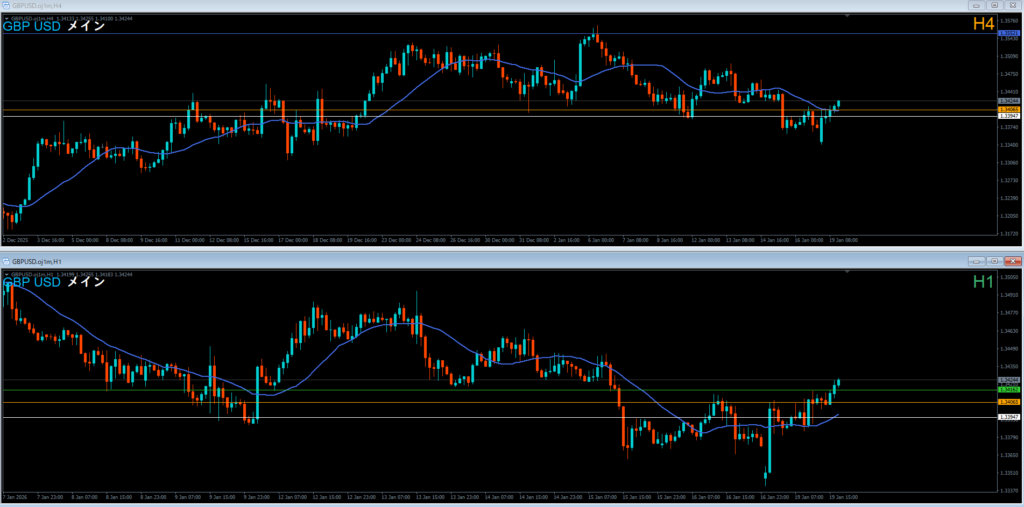Viewport: 1024px width, 507px height.
Task: Open one-click trading arrow in H1 chart
Action: coord(7,274)
